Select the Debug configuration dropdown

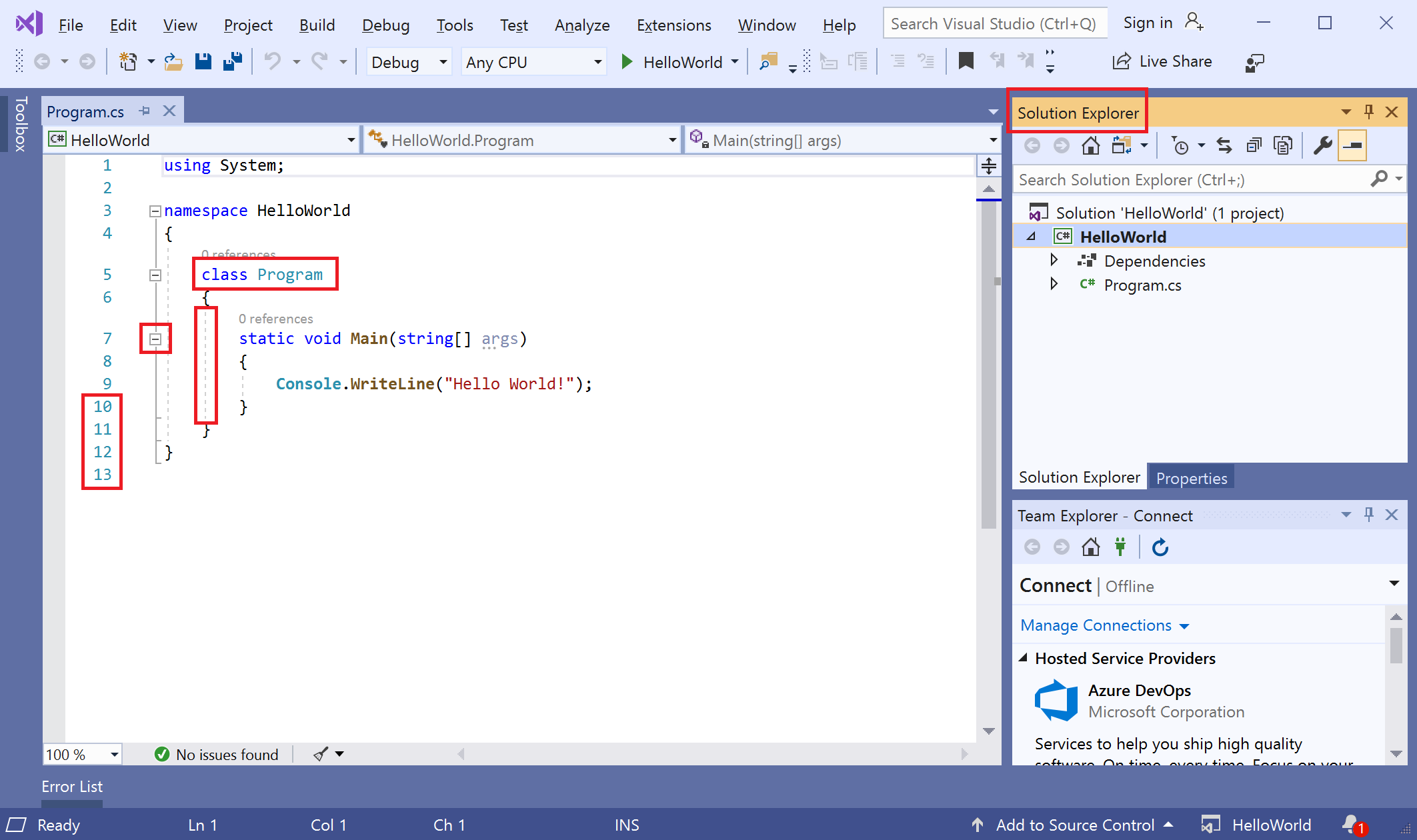click(405, 62)
